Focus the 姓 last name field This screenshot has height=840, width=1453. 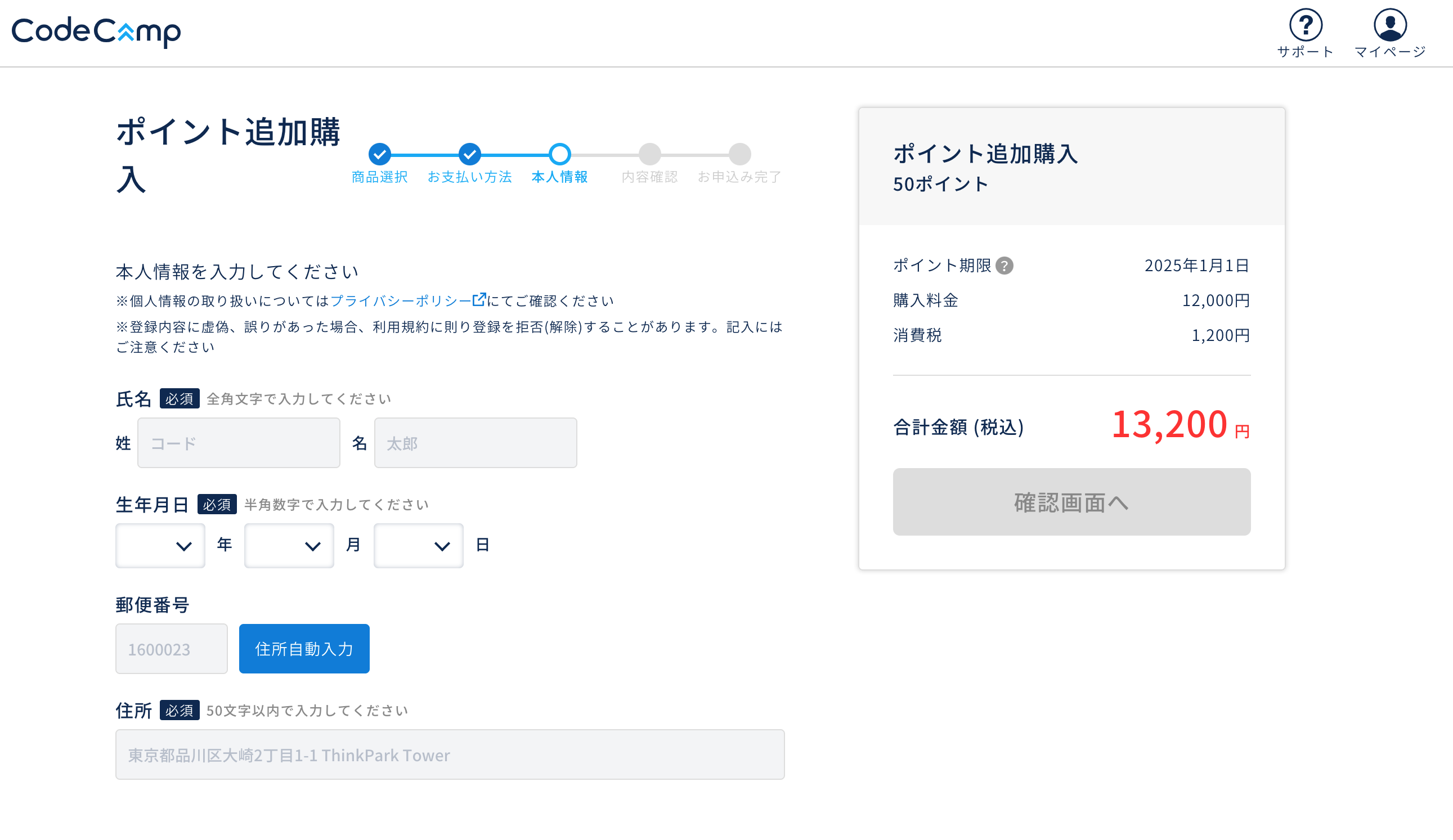[x=239, y=443]
